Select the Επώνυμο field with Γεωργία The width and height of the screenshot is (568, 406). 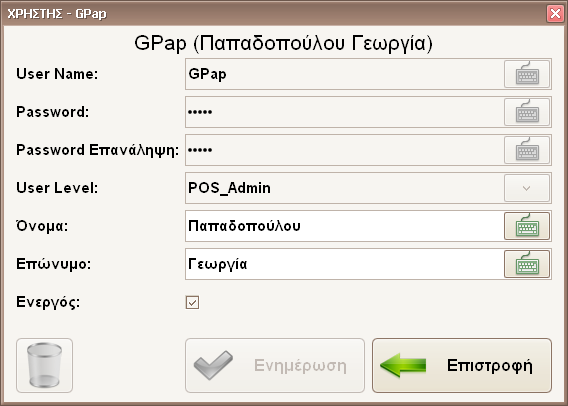coord(344,264)
